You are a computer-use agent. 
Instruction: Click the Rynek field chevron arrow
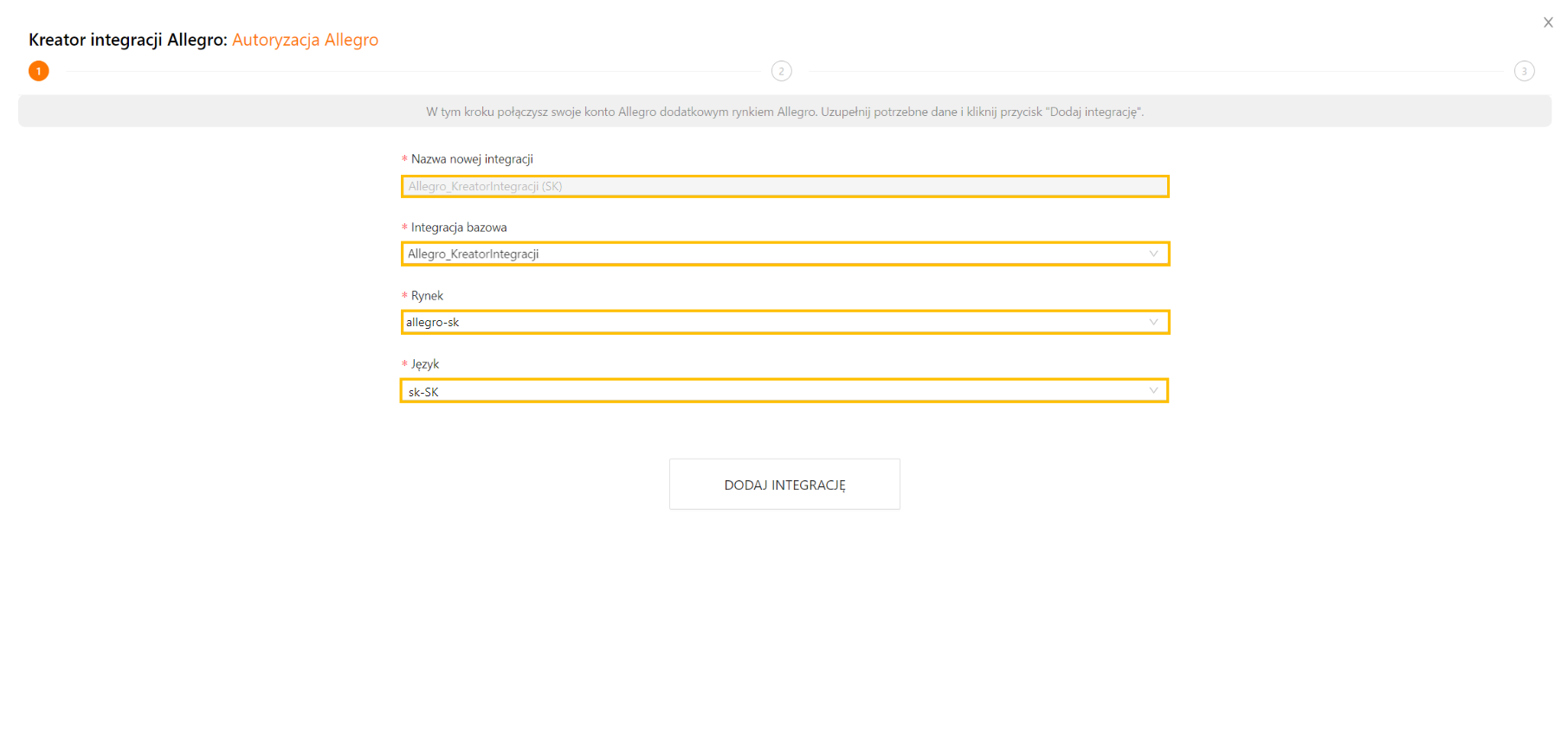point(1153,322)
